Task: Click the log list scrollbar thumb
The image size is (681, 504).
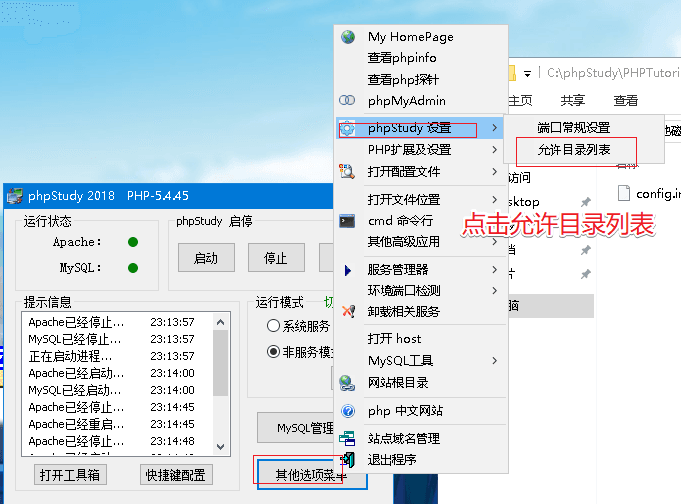Action: pyautogui.click(x=221, y=363)
